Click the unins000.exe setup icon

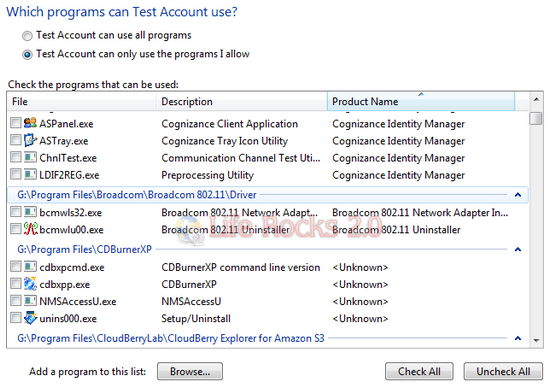pos(30,318)
